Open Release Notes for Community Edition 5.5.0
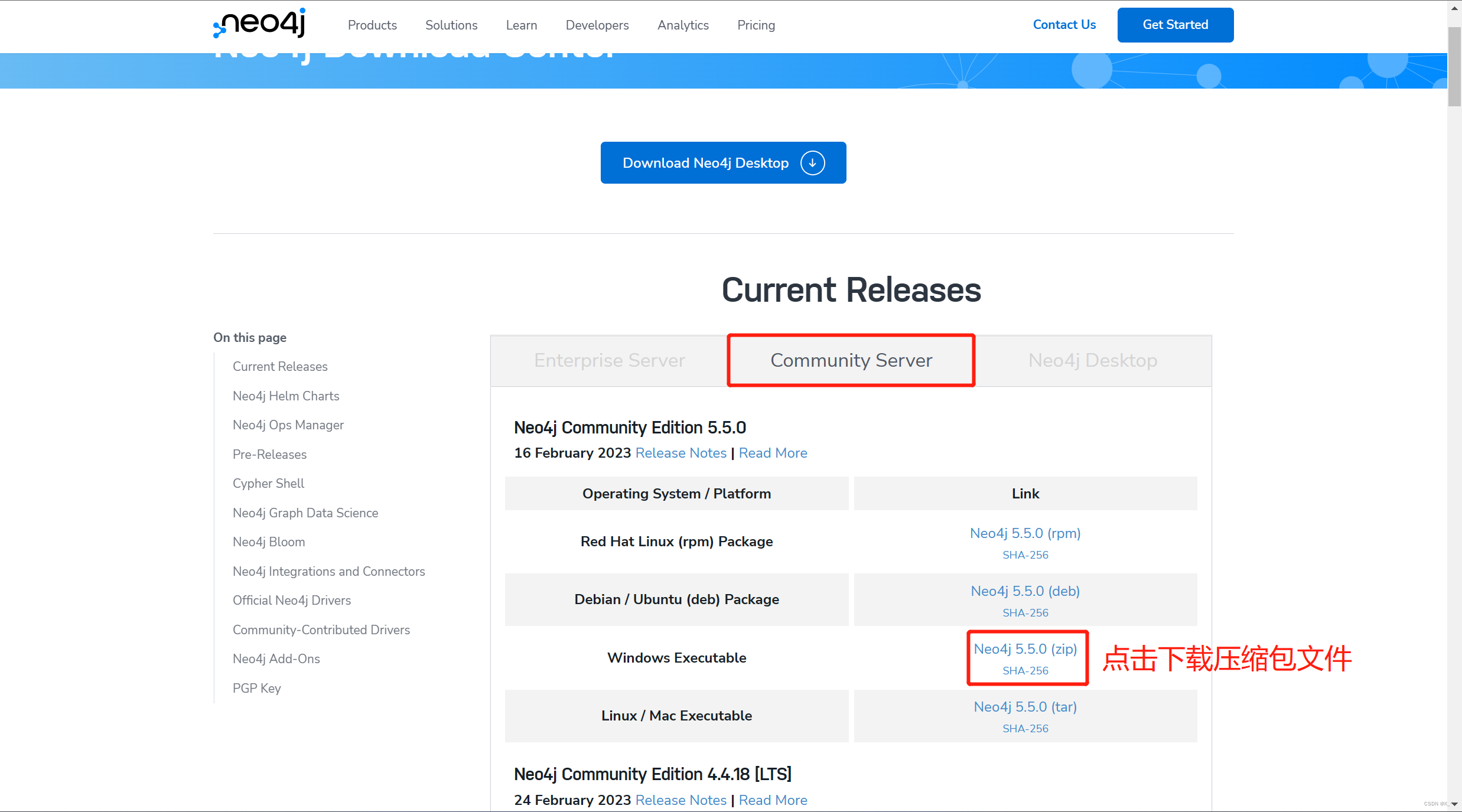This screenshot has height=812, width=1462. 681,453
